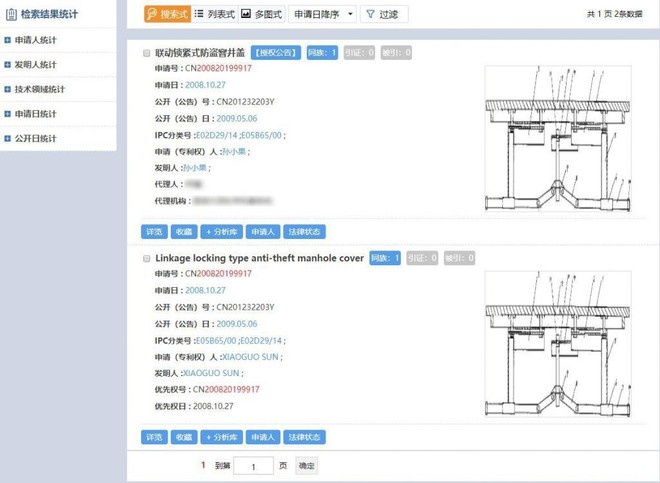Click 同族: 1 badge on first result

(x=322, y=53)
